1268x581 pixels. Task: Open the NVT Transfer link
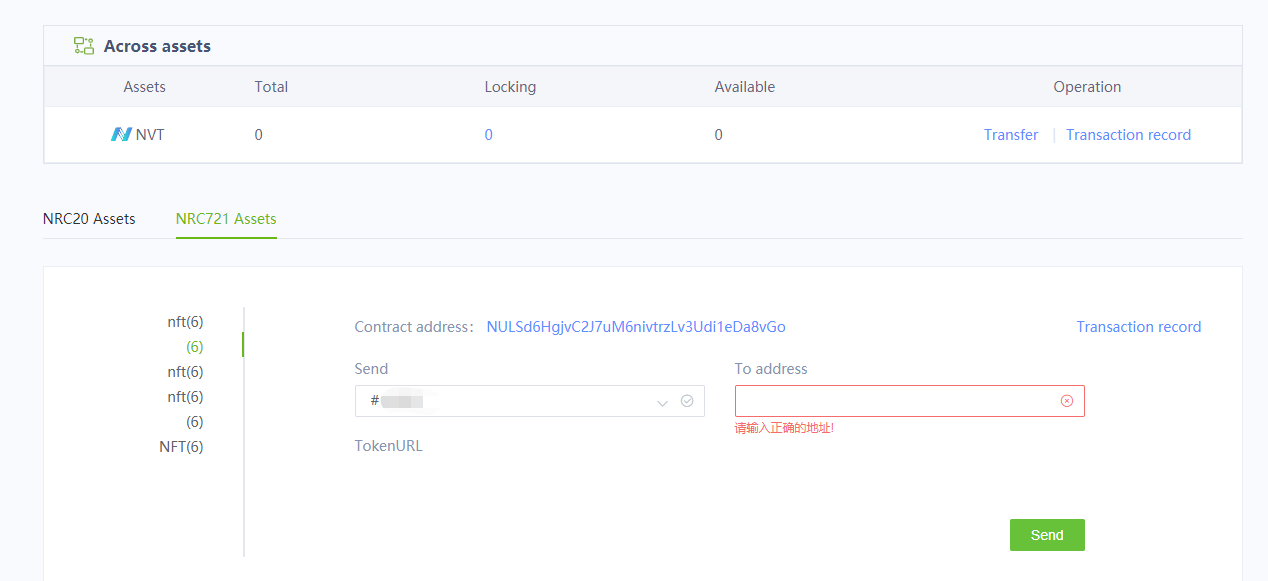click(1011, 135)
